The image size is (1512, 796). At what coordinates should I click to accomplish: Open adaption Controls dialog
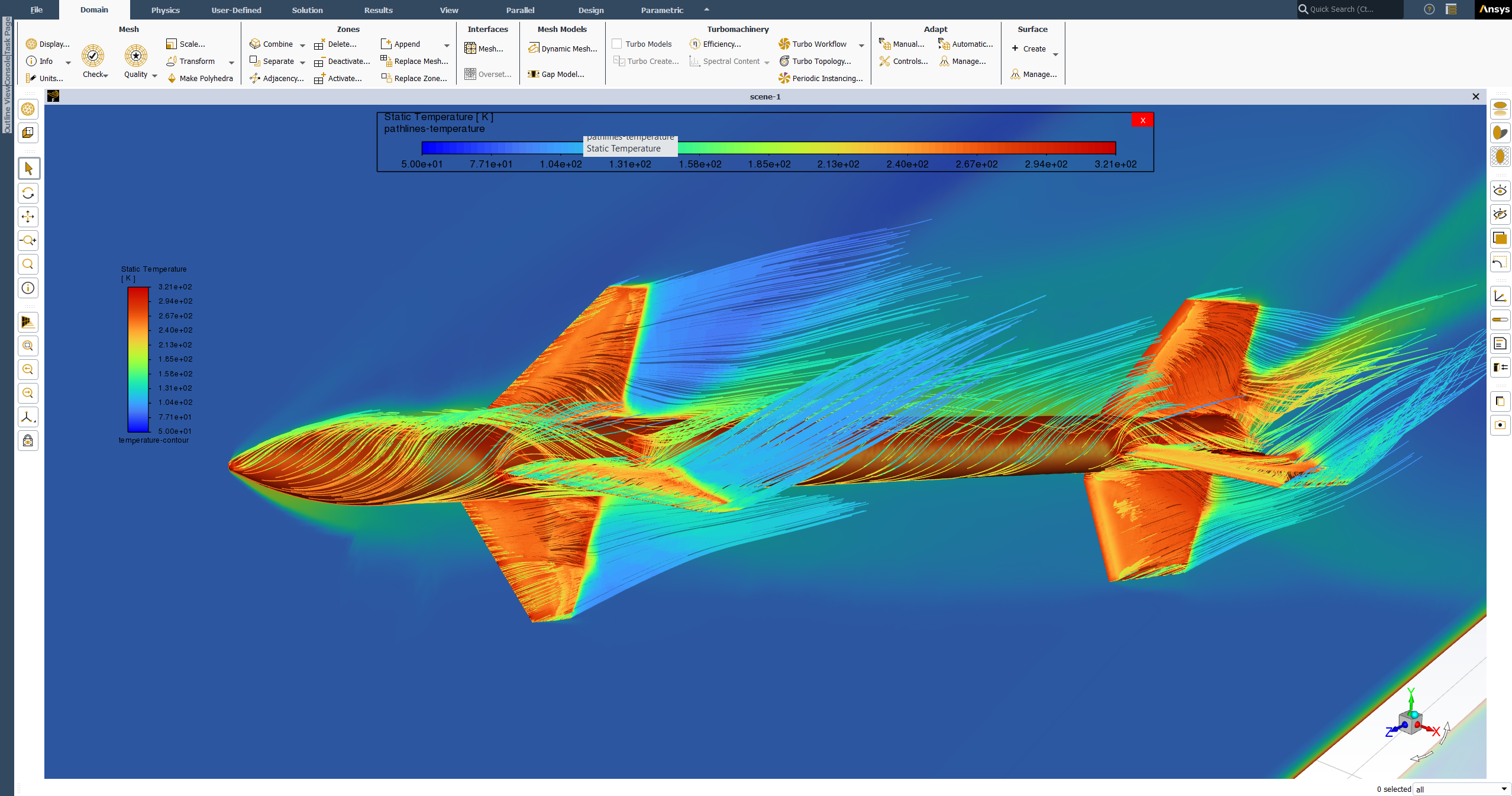[x=904, y=61]
